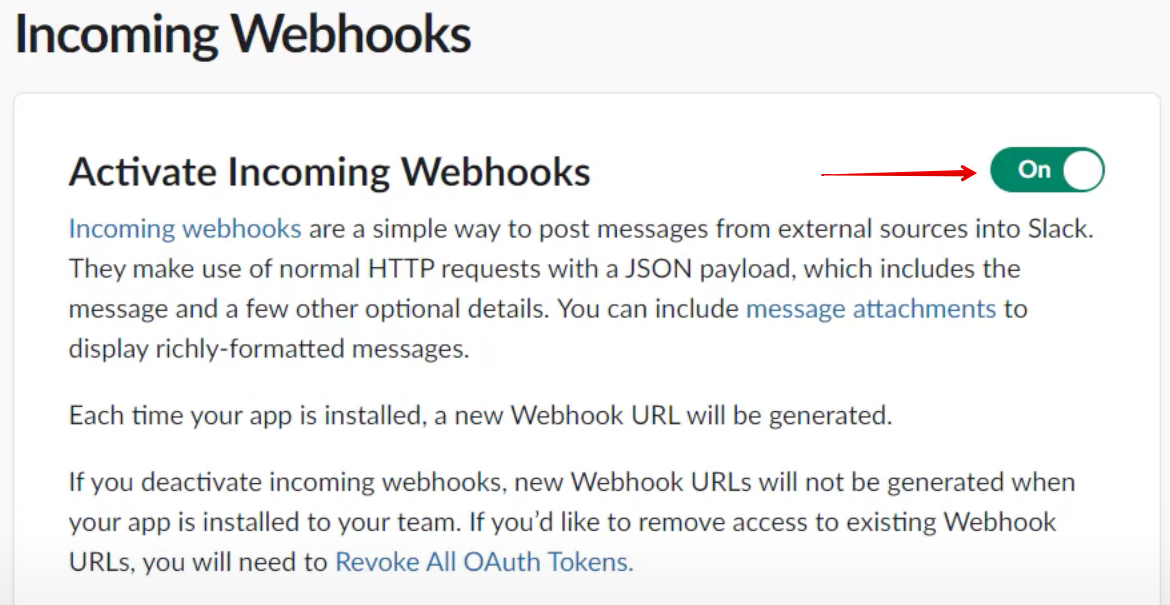Open the "Incoming webhooks" blue link
This screenshot has height=605, width=1170.
pos(185,228)
